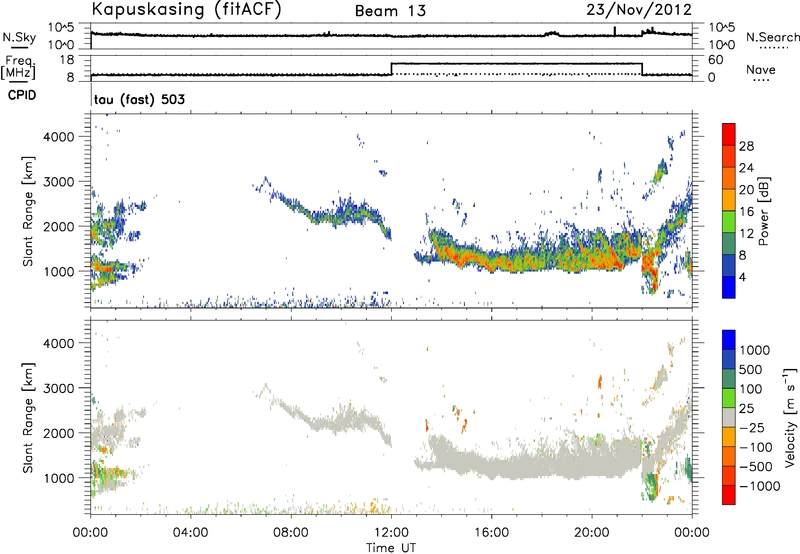
Task: Pick the blue top segment of Velocity colorbar
Action: pyautogui.click(x=729, y=339)
